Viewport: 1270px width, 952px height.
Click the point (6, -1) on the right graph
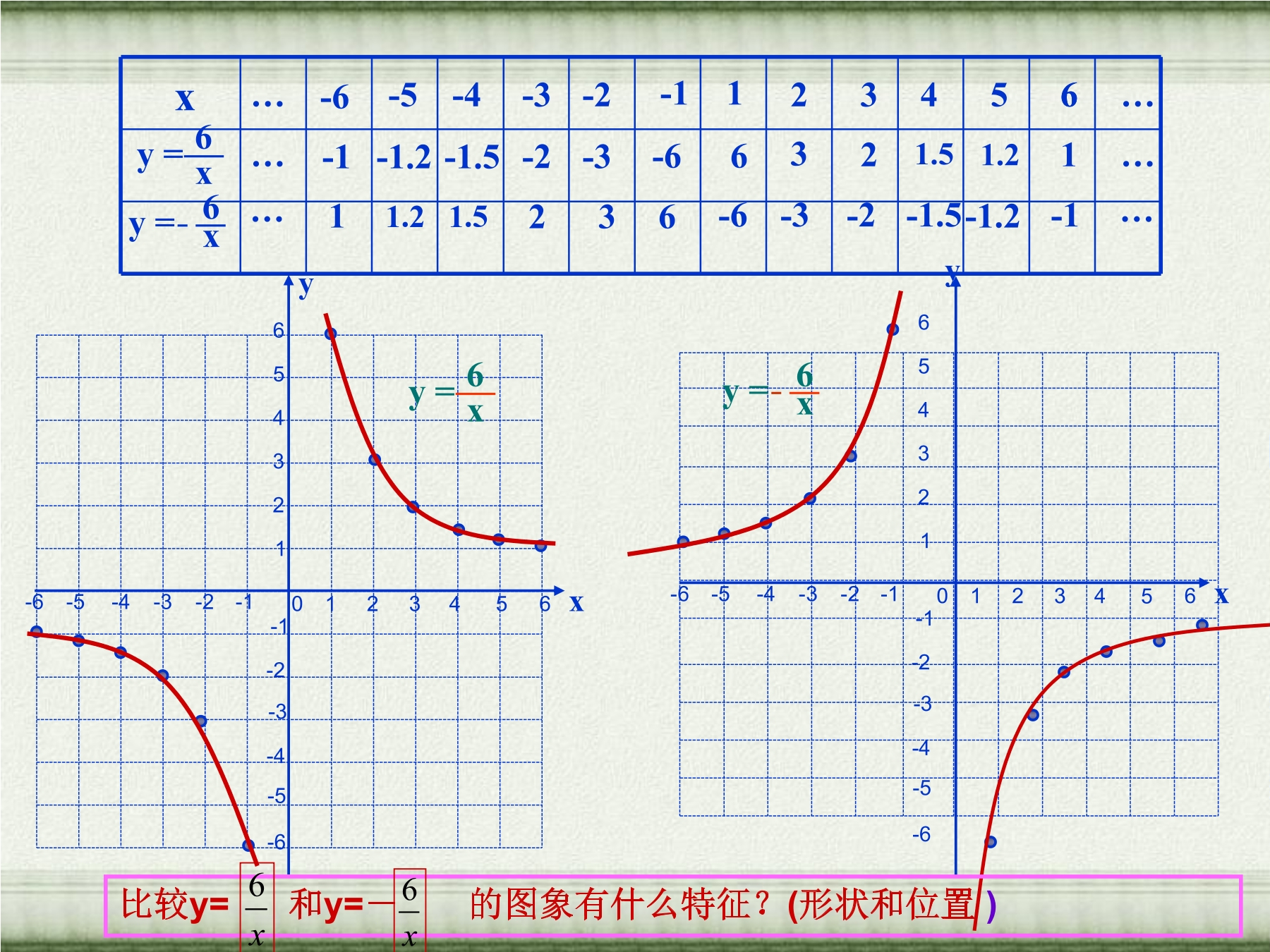[1203, 625]
